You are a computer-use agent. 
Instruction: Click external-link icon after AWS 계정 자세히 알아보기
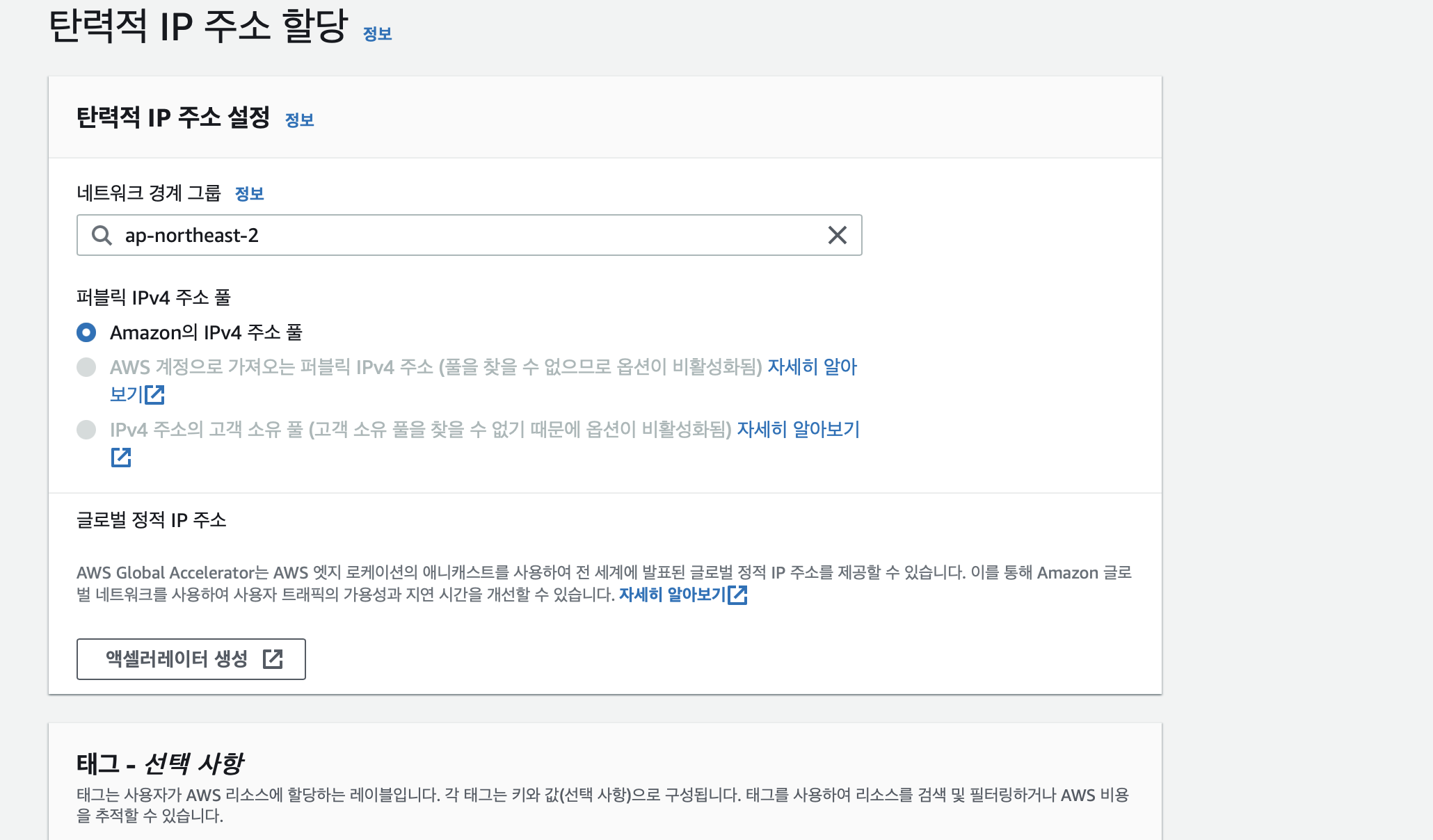(154, 395)
